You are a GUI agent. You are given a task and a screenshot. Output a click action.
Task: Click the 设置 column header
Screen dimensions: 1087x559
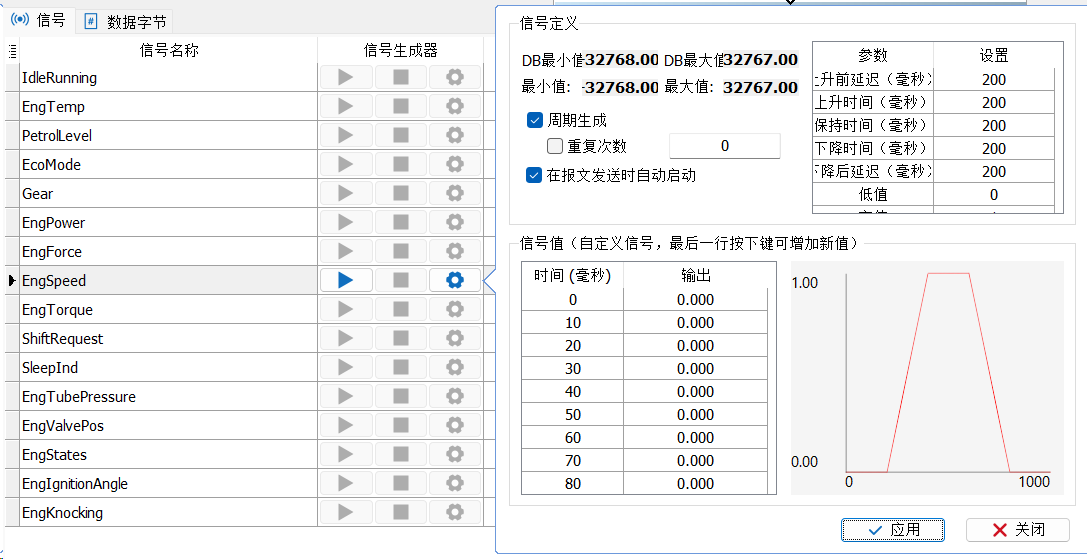pos(993,55)
